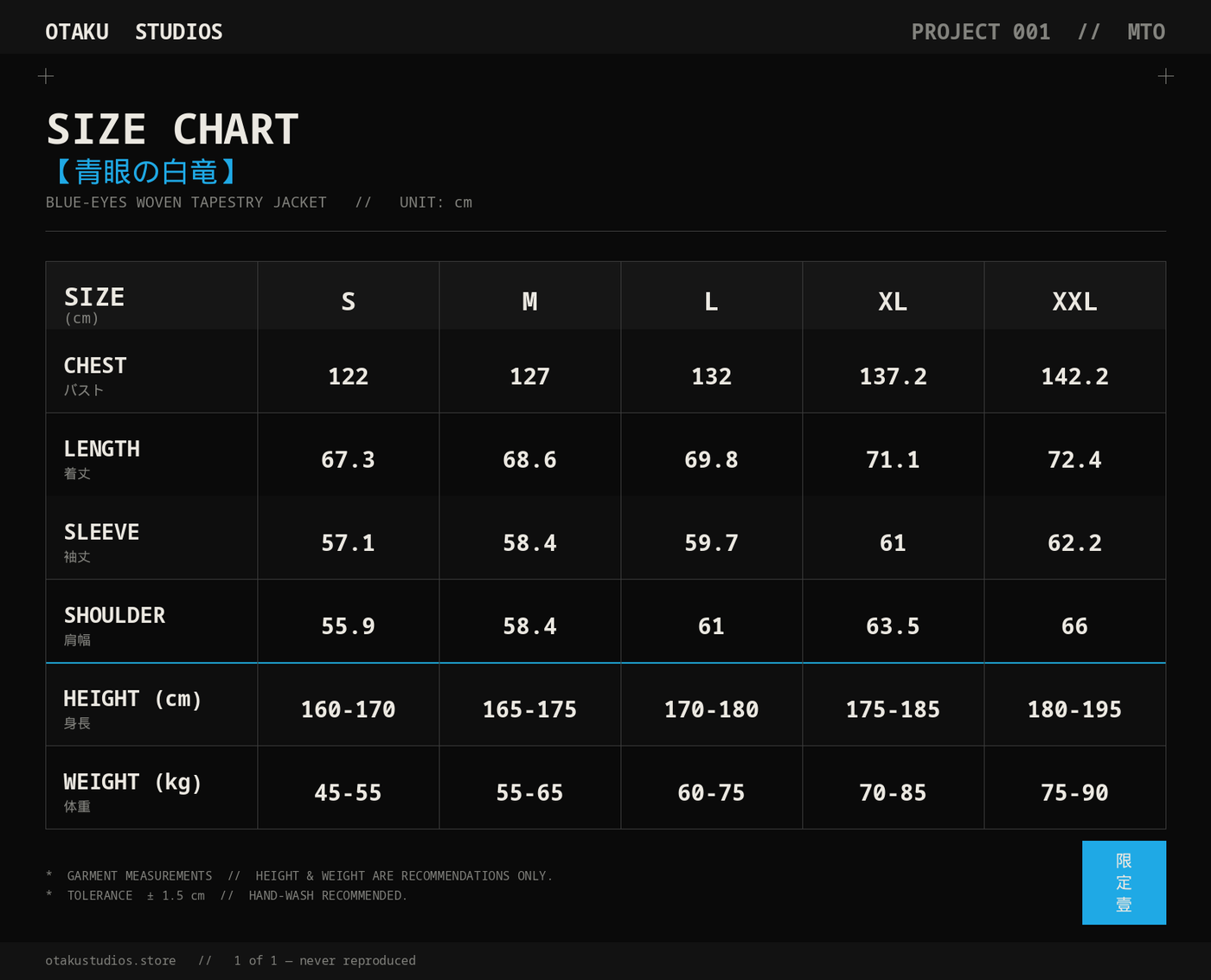
Task: Select height range 180-195
Action: click(1075, 709)
